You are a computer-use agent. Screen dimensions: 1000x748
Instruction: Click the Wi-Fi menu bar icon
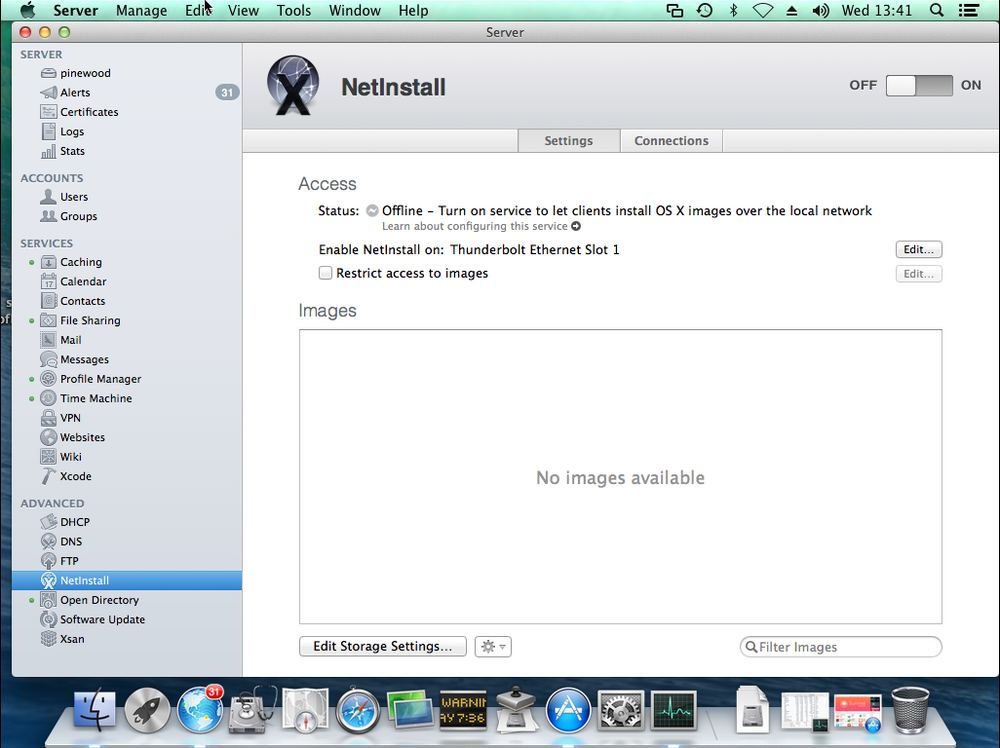[763, 10]
